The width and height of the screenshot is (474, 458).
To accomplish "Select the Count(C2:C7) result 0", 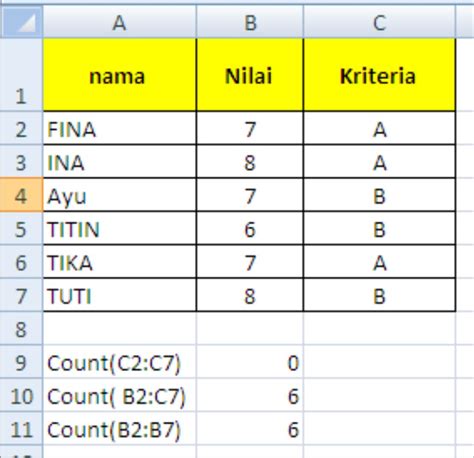I will (250, 362).
